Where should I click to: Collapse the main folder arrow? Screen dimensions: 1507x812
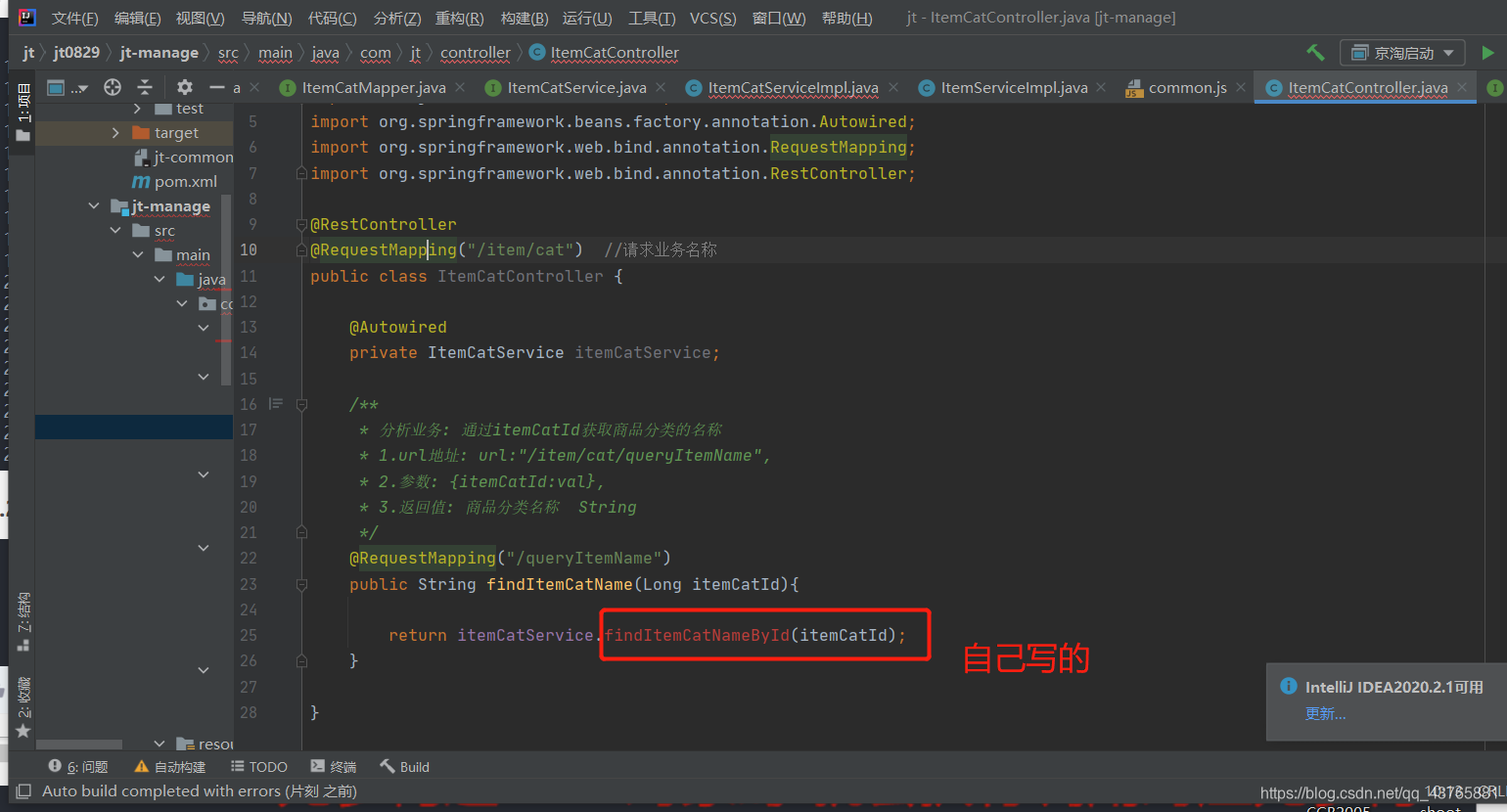137,254
